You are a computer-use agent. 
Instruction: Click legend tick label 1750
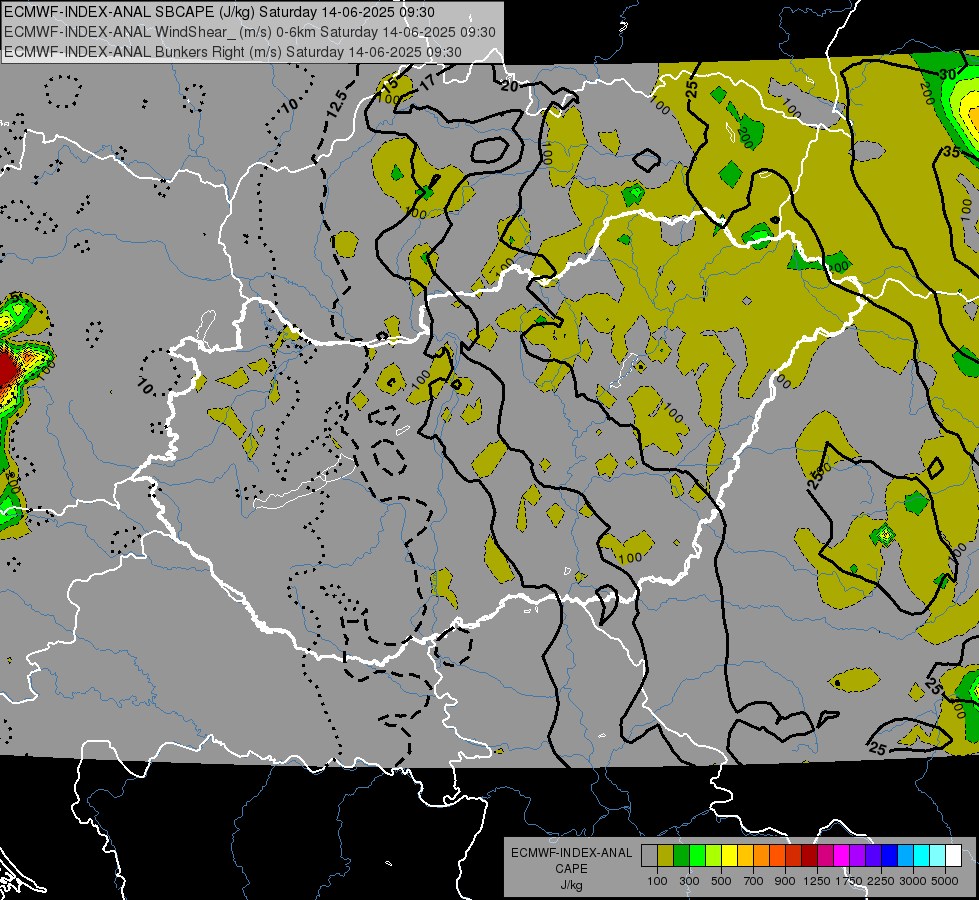pos(849,881)
